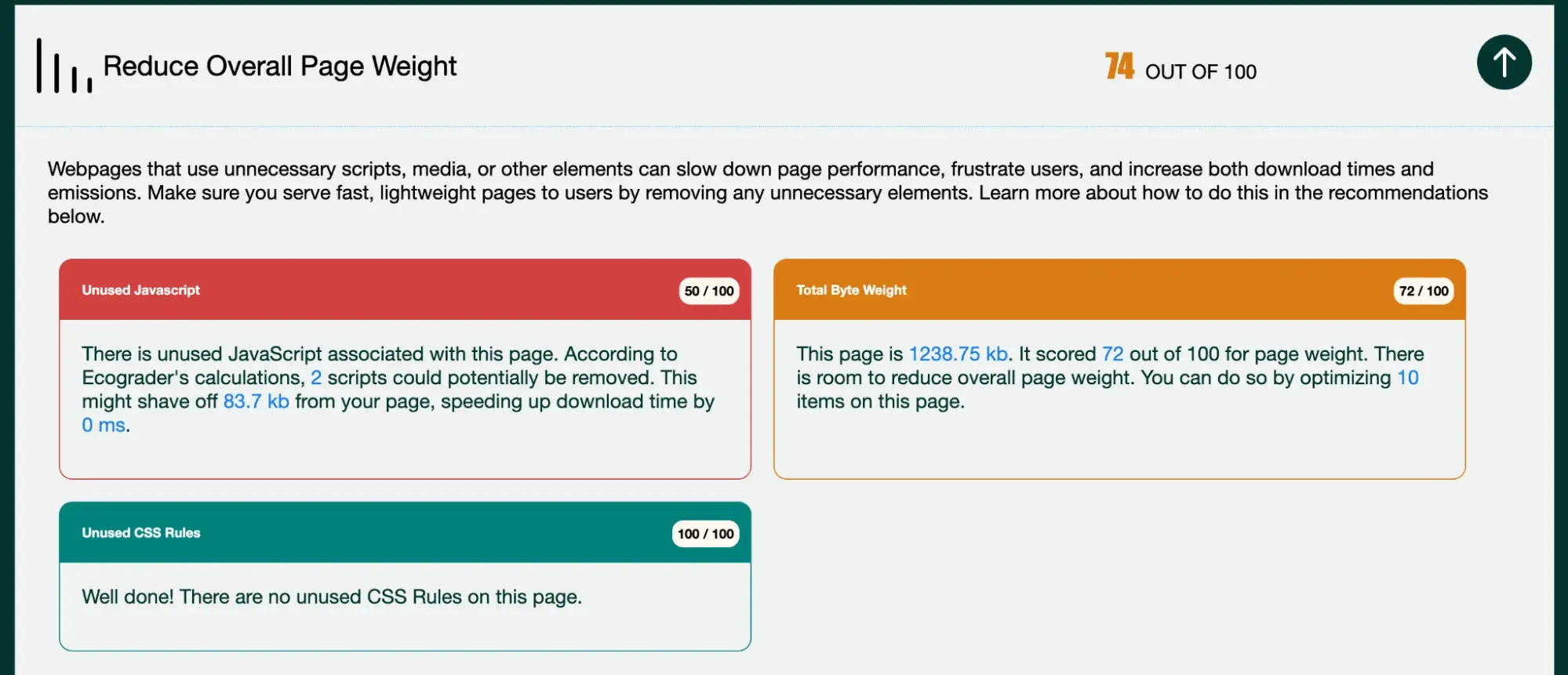This screenshot has height=675, width=1568.
Task: Click the 'Webpages that use unnecessary scripts' paragraph
Action: click(768, 193)
